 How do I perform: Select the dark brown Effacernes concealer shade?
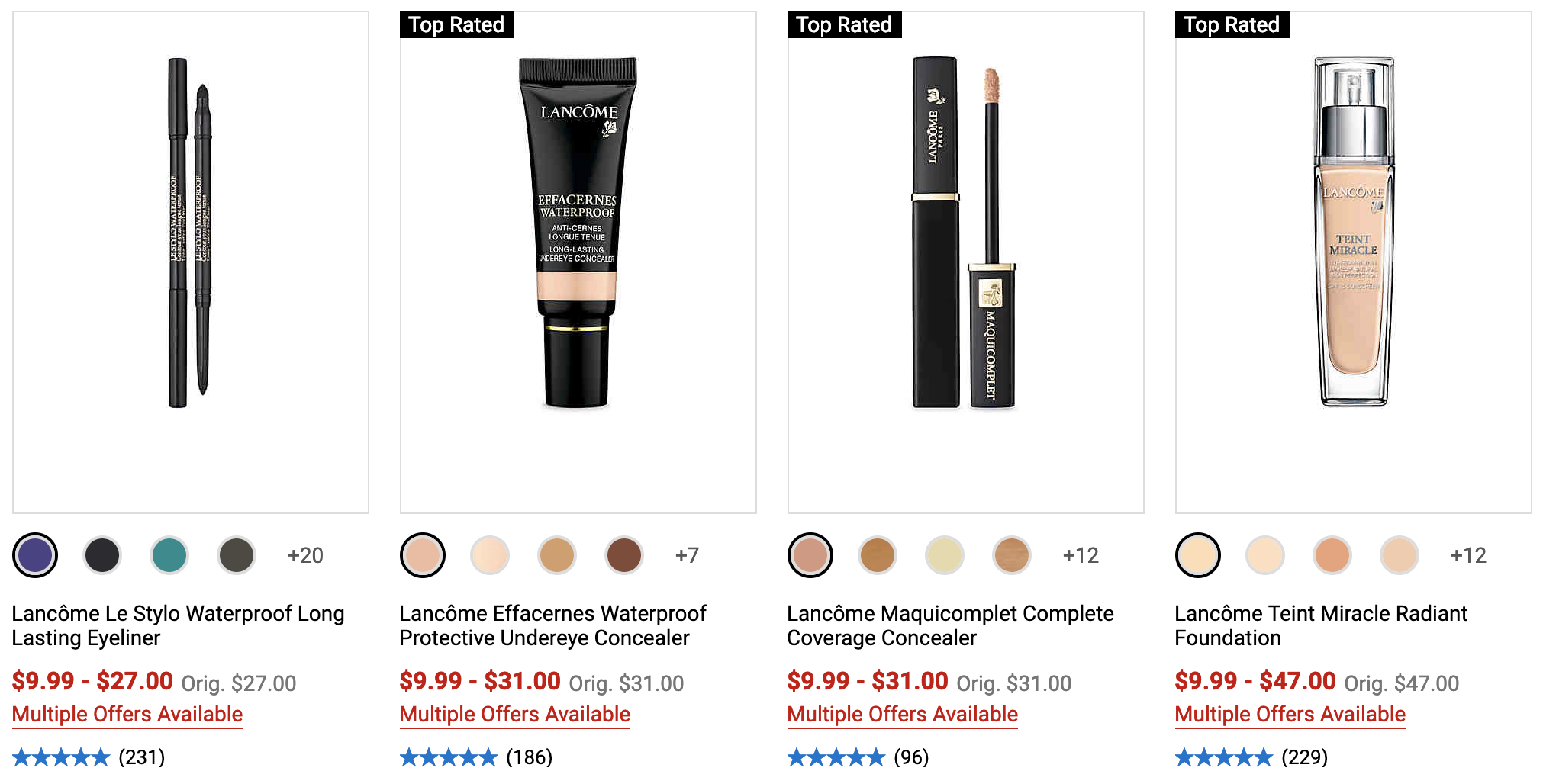coord(624,555)
